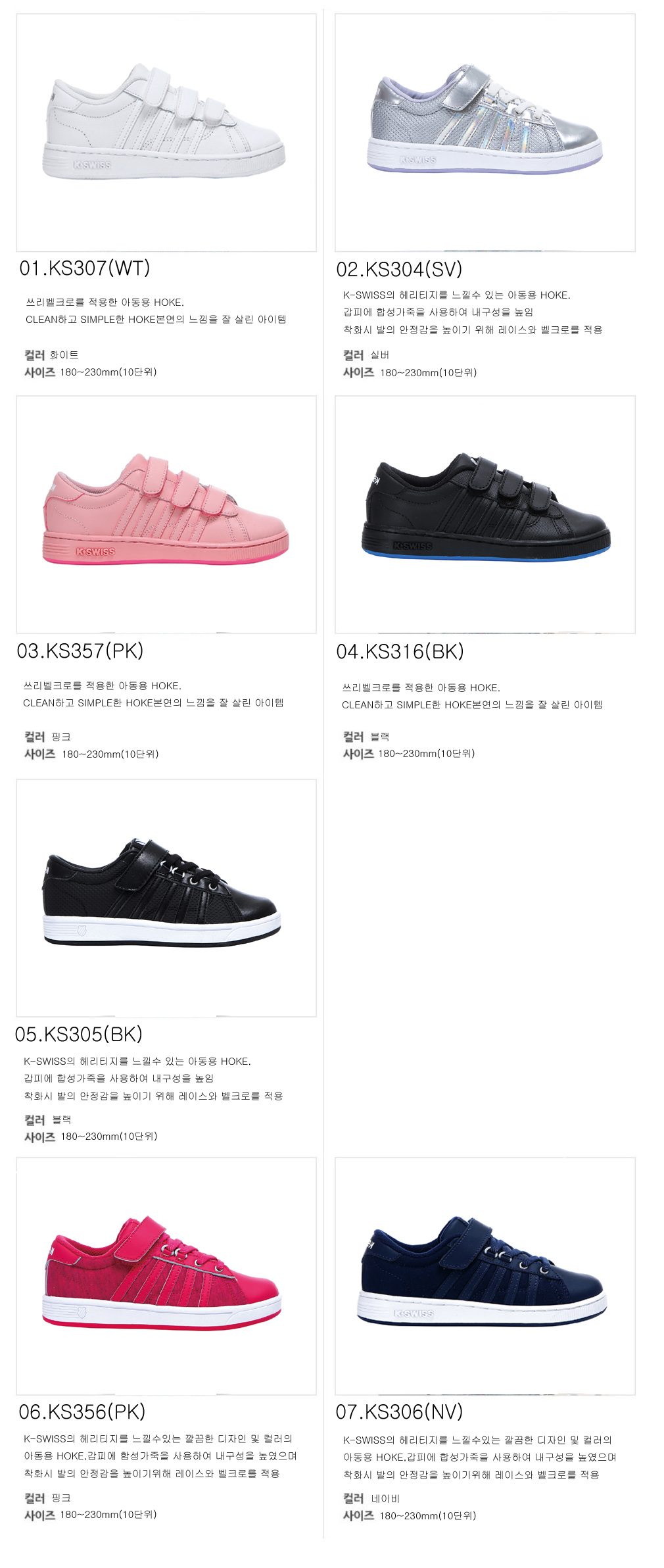Select the 06.KS356(PK) product title
664x1568 pixels.
82,1411
